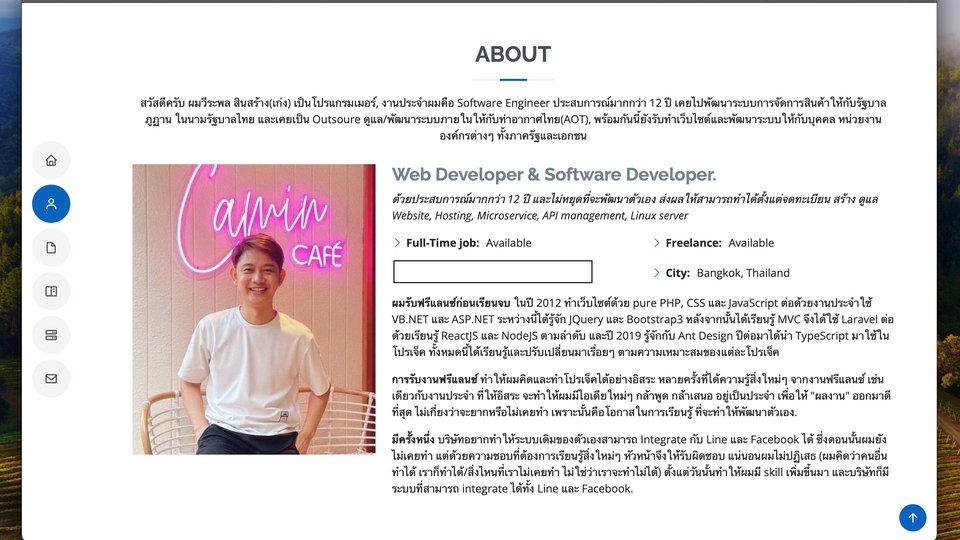
Task: Click the blank box under Full-Time job
Action: (493, 272)
